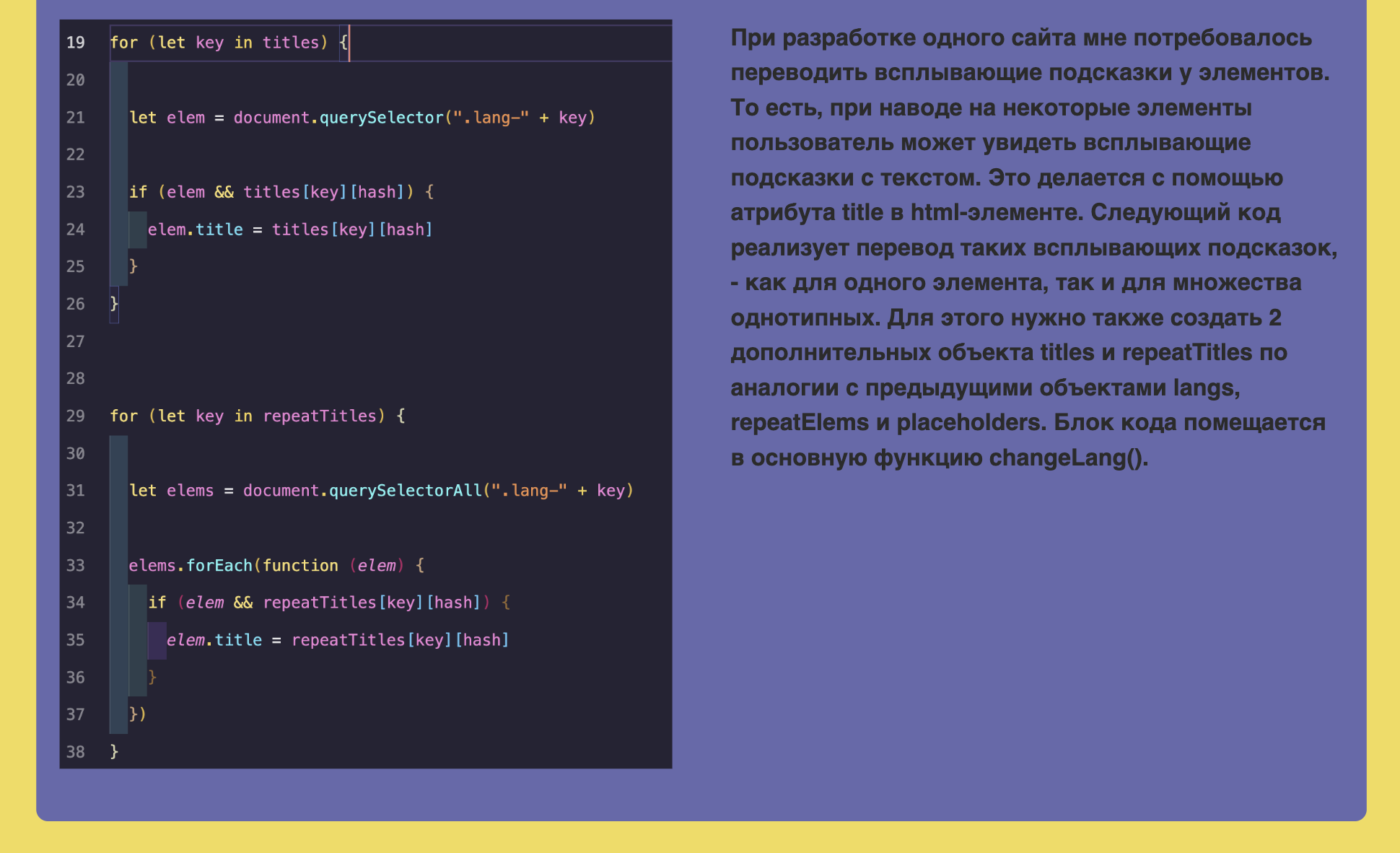
Task: Click line number 29 in the gutter
Action: pyautogui.click(x=76, y=416)
